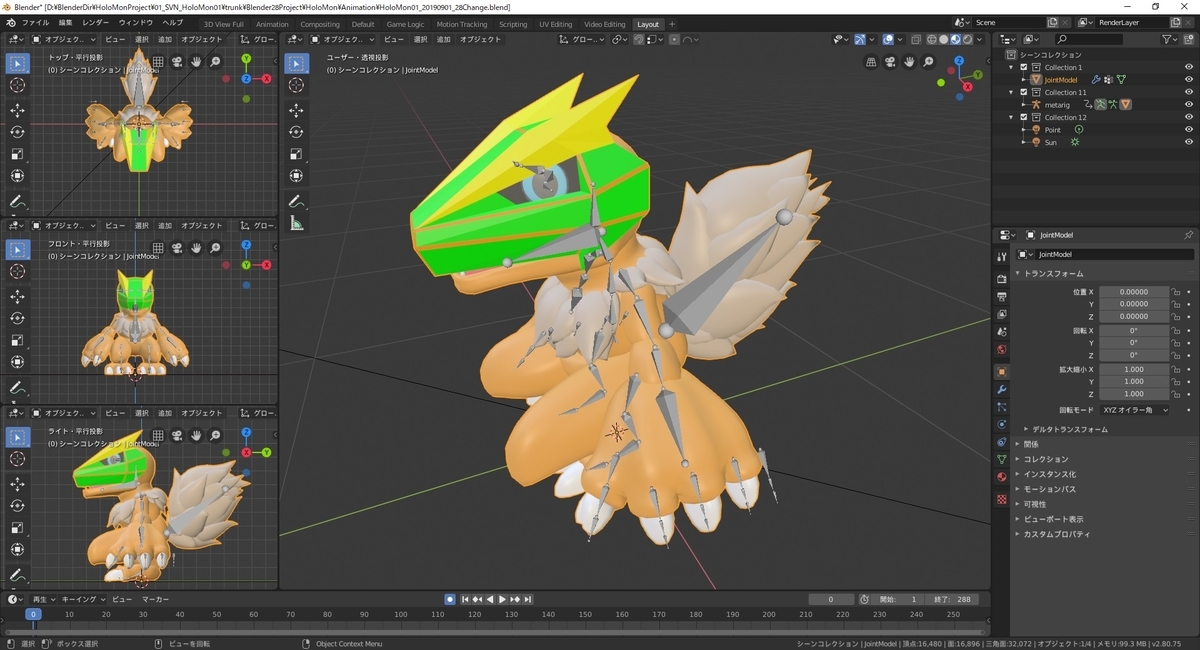Click the hand pan icon in the main viewport
1200x650 pixels.
(x=909, y=61)
